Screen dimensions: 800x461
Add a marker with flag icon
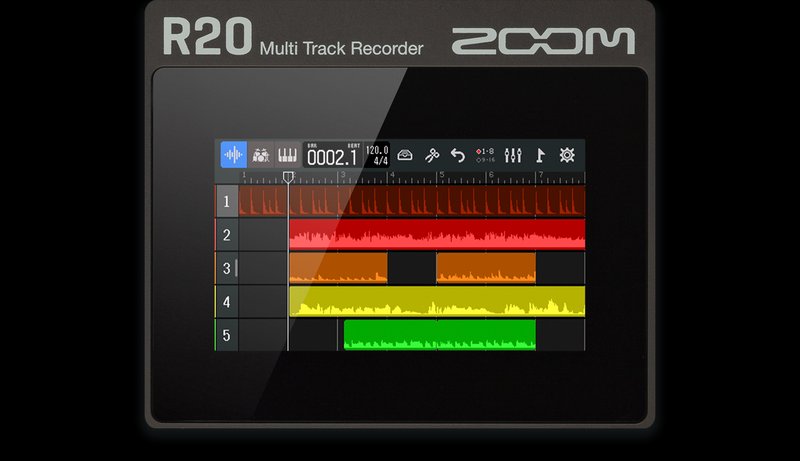click(x=540, y=155)
